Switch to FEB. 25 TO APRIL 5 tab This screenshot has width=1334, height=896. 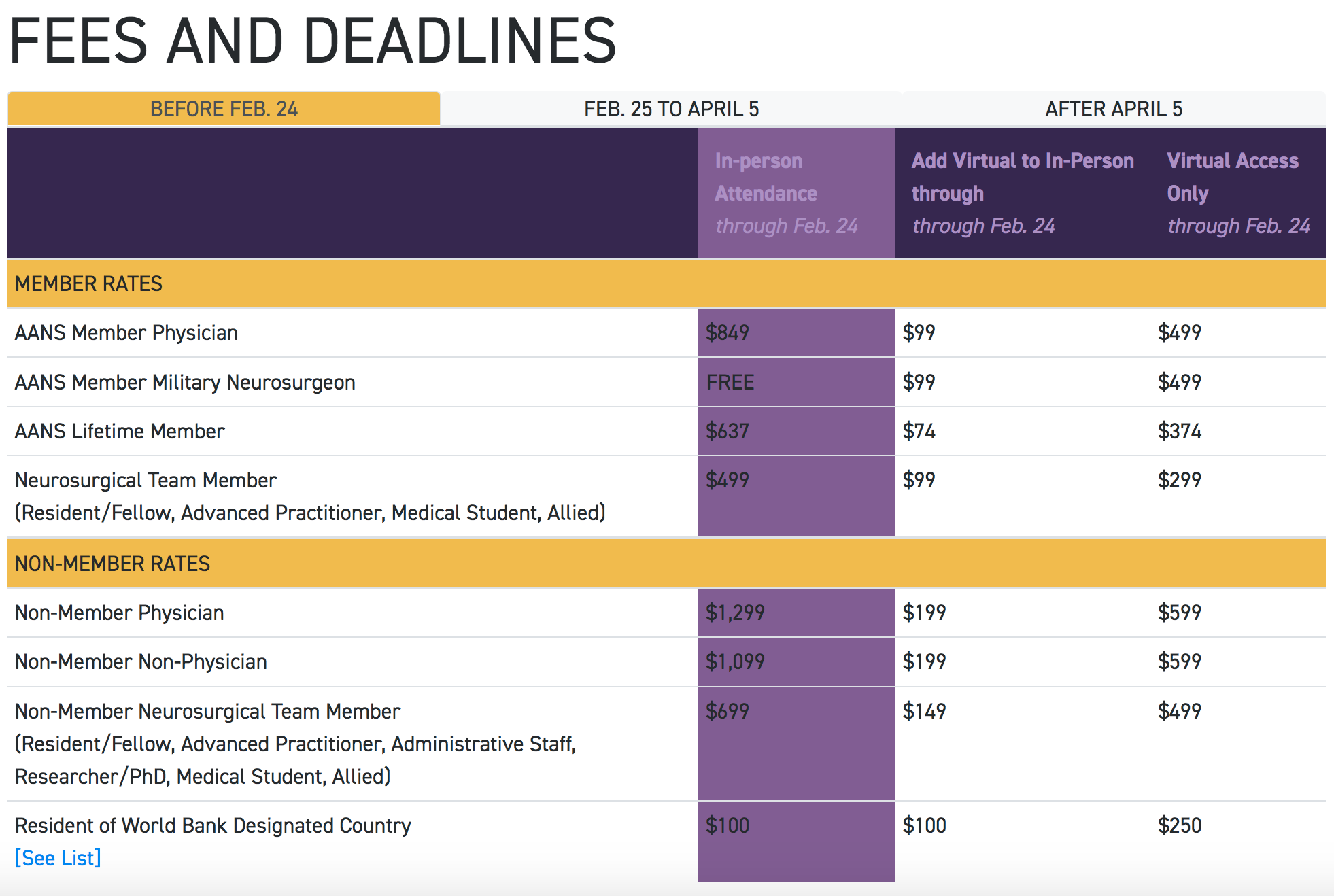671,109
